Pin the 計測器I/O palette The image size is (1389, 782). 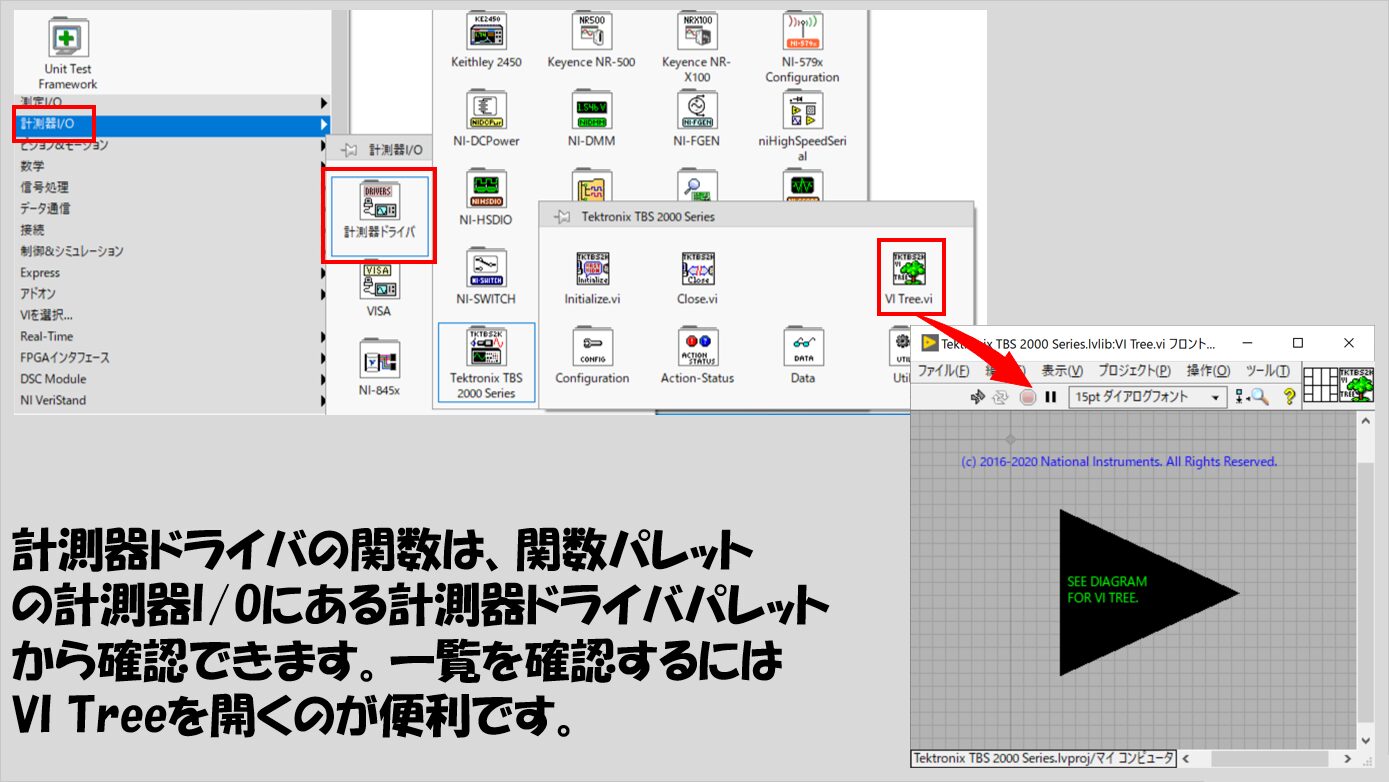point(349,150)
